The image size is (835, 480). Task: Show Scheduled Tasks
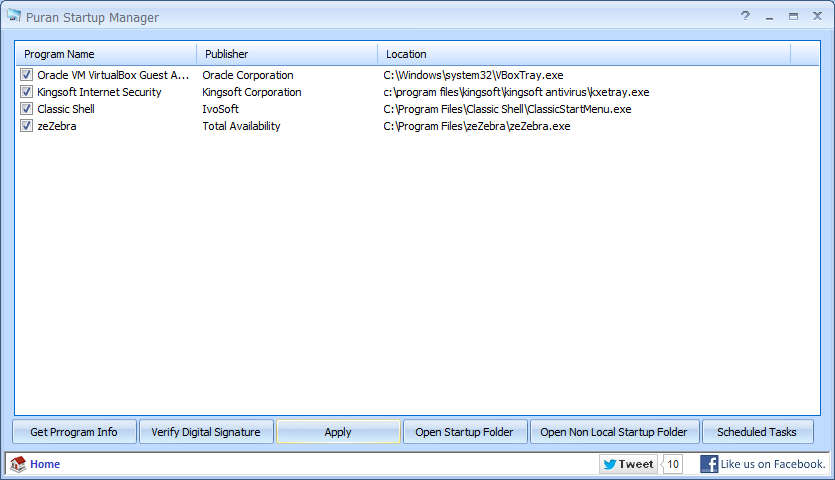[x=757, y=432]
